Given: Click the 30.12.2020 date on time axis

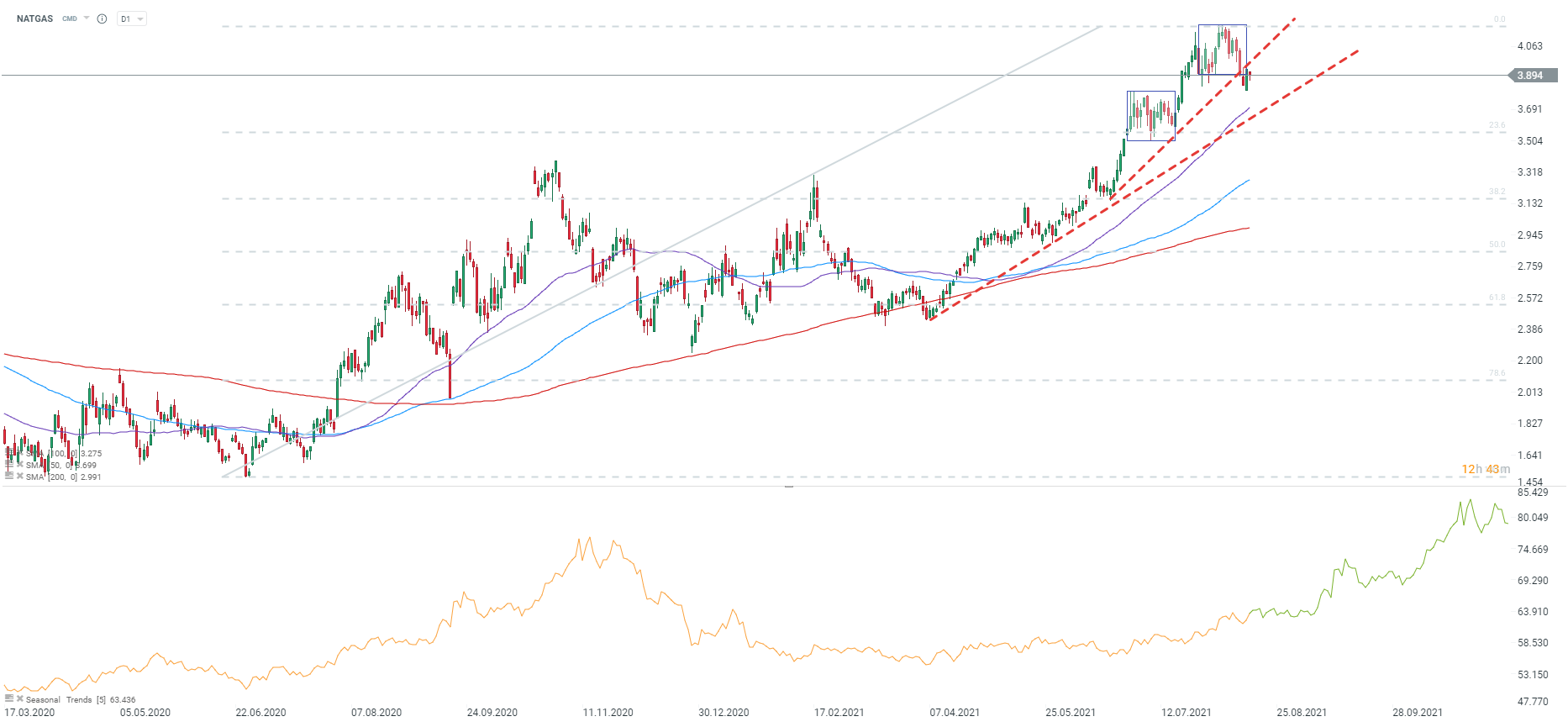Looking at the screenshot, I should (723, 713).
